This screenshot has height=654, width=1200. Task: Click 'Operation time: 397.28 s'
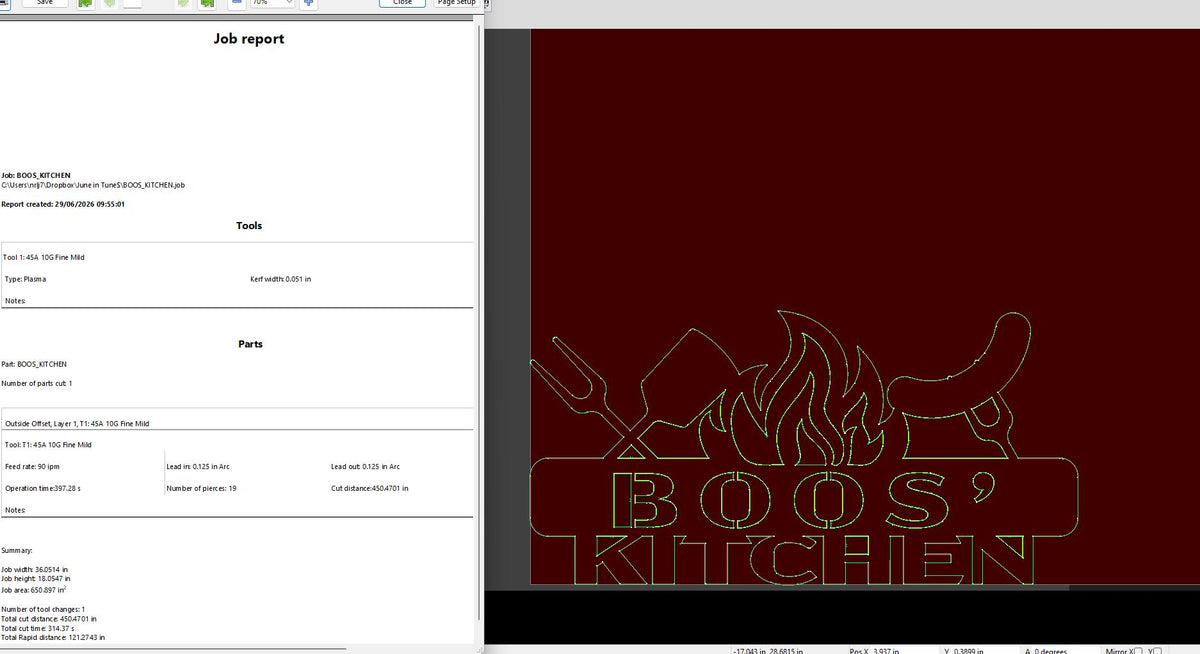tap(43, 488)
